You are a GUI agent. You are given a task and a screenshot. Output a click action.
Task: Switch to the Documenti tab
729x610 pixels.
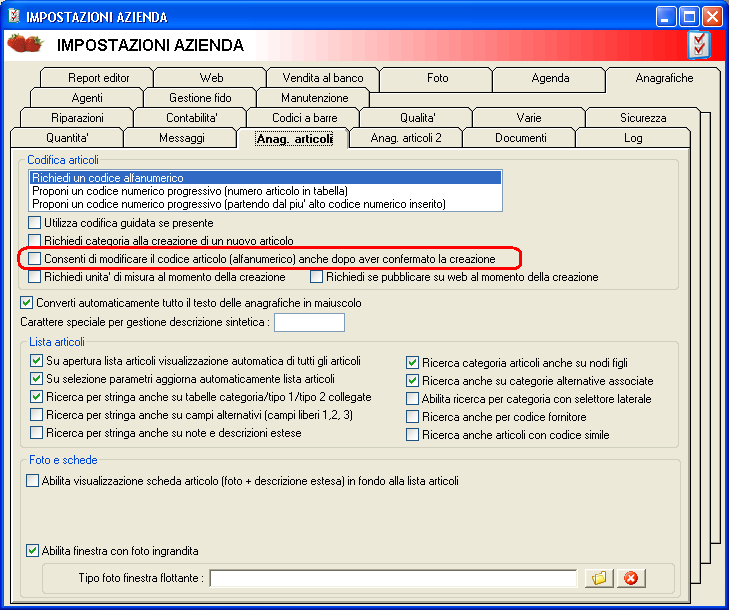pyautogui.click(x=520, y=138)
